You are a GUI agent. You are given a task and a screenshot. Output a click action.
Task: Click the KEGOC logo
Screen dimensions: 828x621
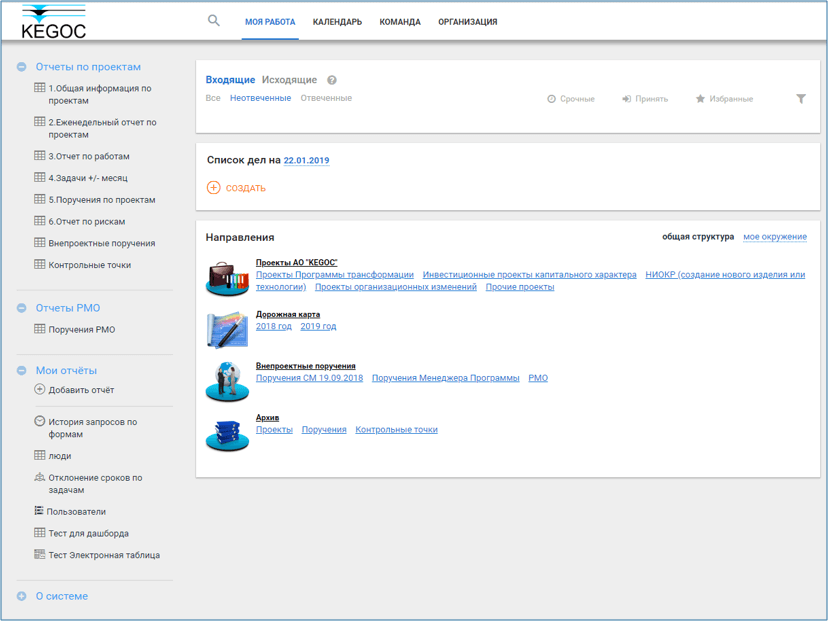pyautogui.click(x=53, y=22)
